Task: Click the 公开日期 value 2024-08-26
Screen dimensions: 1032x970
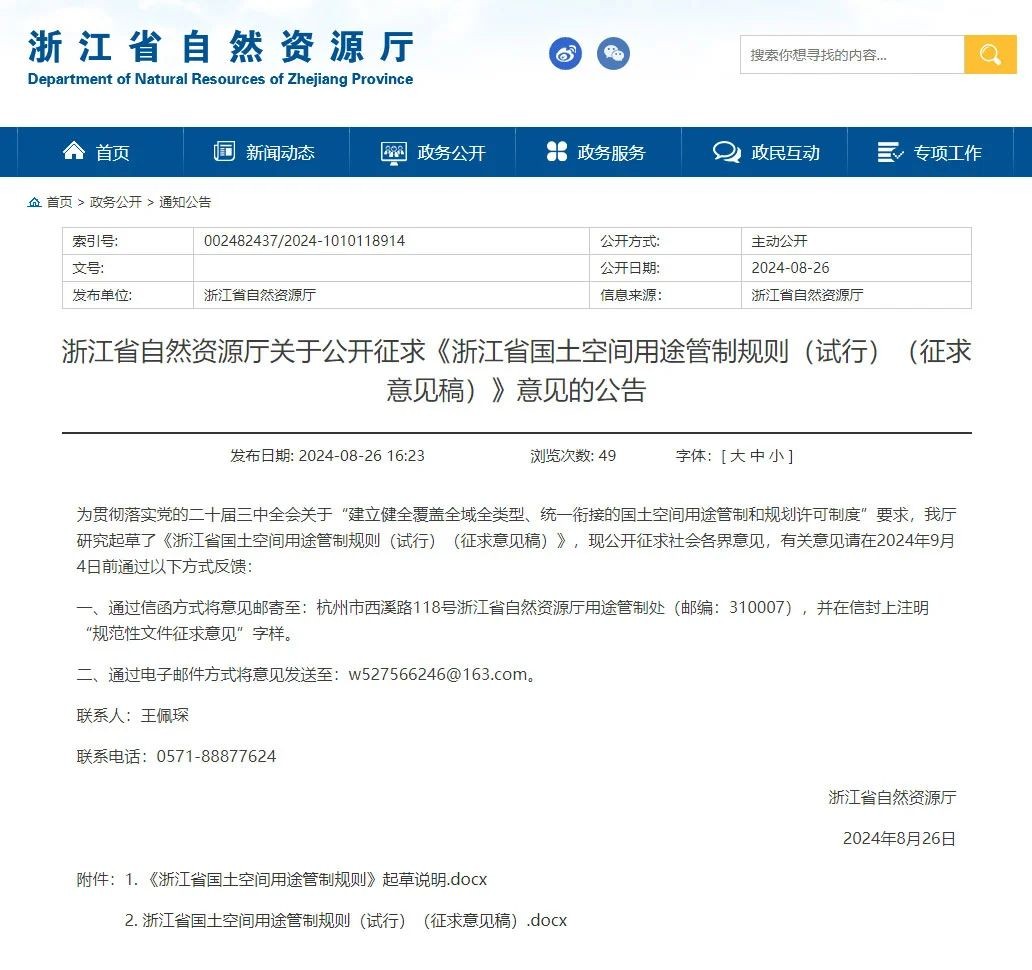Action: (x=790, y=268)
